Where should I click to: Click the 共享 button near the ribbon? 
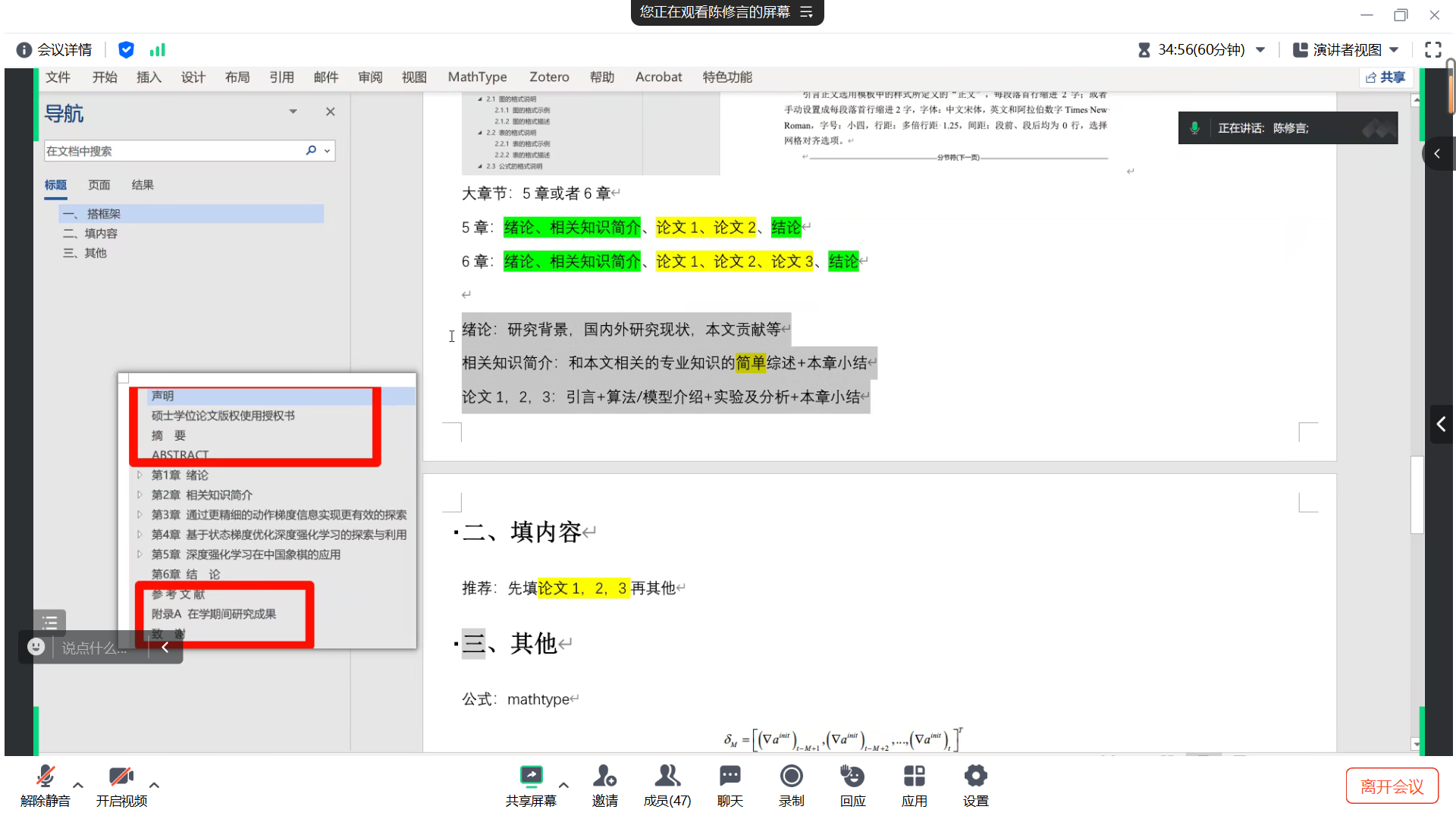coord(1385,77)
